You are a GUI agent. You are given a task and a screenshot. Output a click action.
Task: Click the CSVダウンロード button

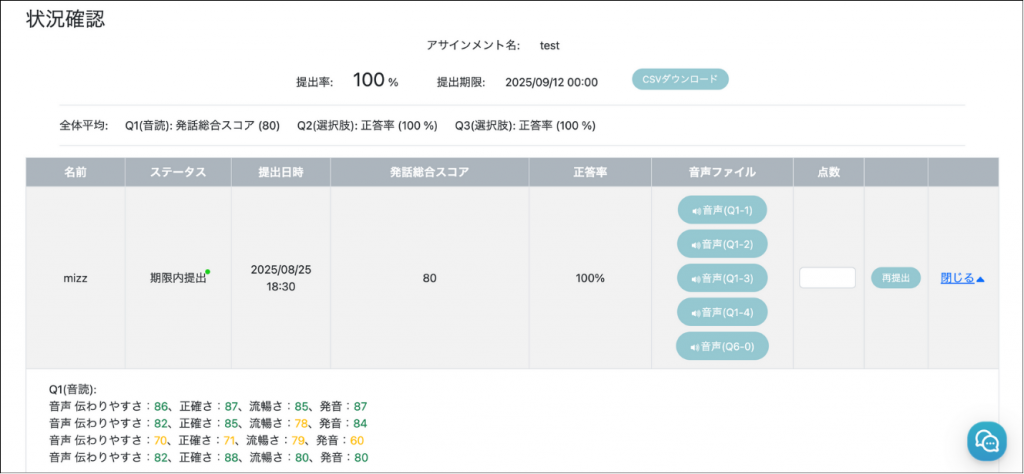[x=680, y=79]
